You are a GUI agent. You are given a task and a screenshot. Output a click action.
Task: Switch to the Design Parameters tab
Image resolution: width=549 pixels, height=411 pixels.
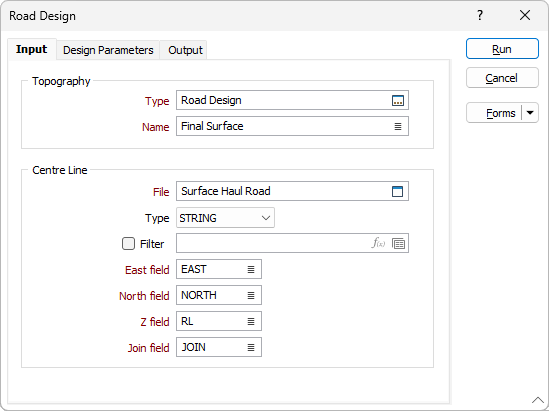tap(108, 50)
